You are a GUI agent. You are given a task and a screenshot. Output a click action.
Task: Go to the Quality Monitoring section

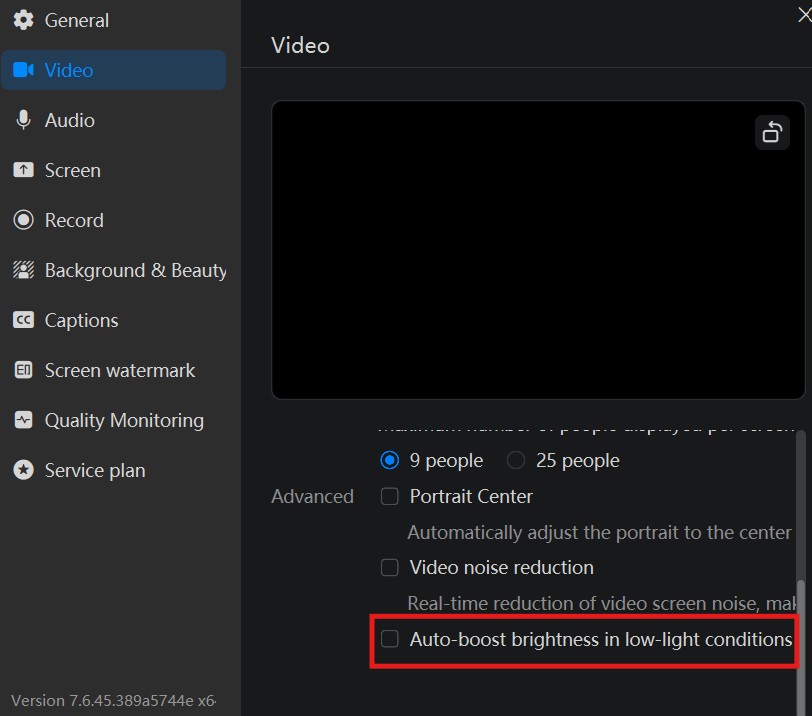click(x=124, y=420)
